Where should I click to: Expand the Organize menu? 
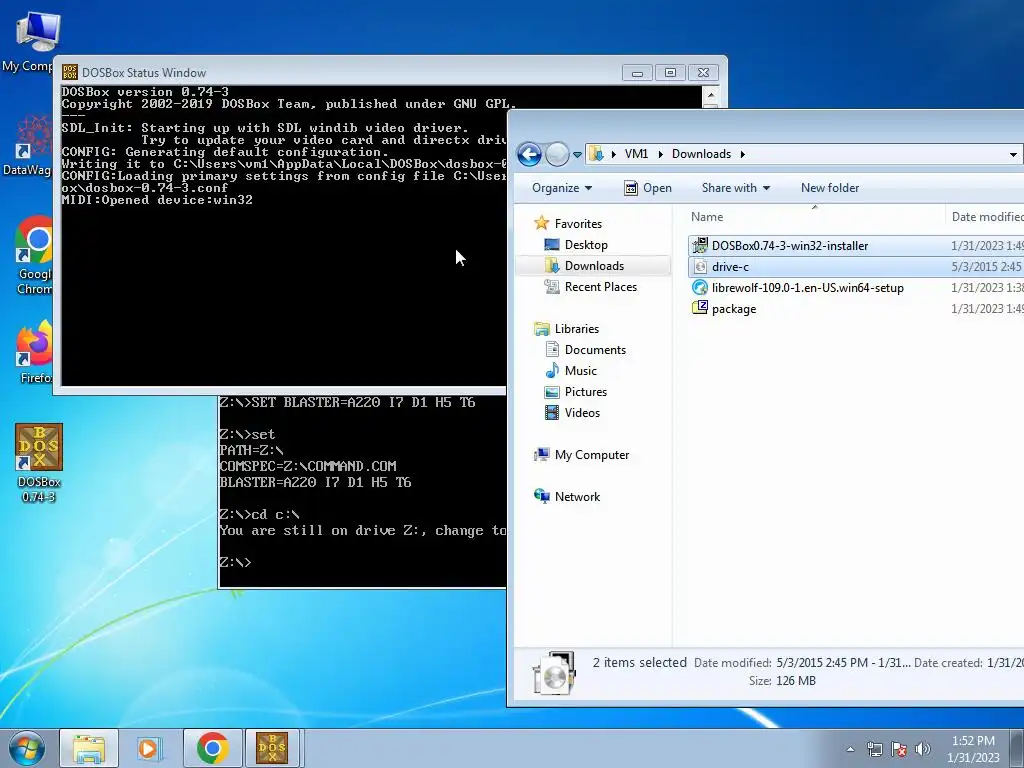click(x=562, y=188)
